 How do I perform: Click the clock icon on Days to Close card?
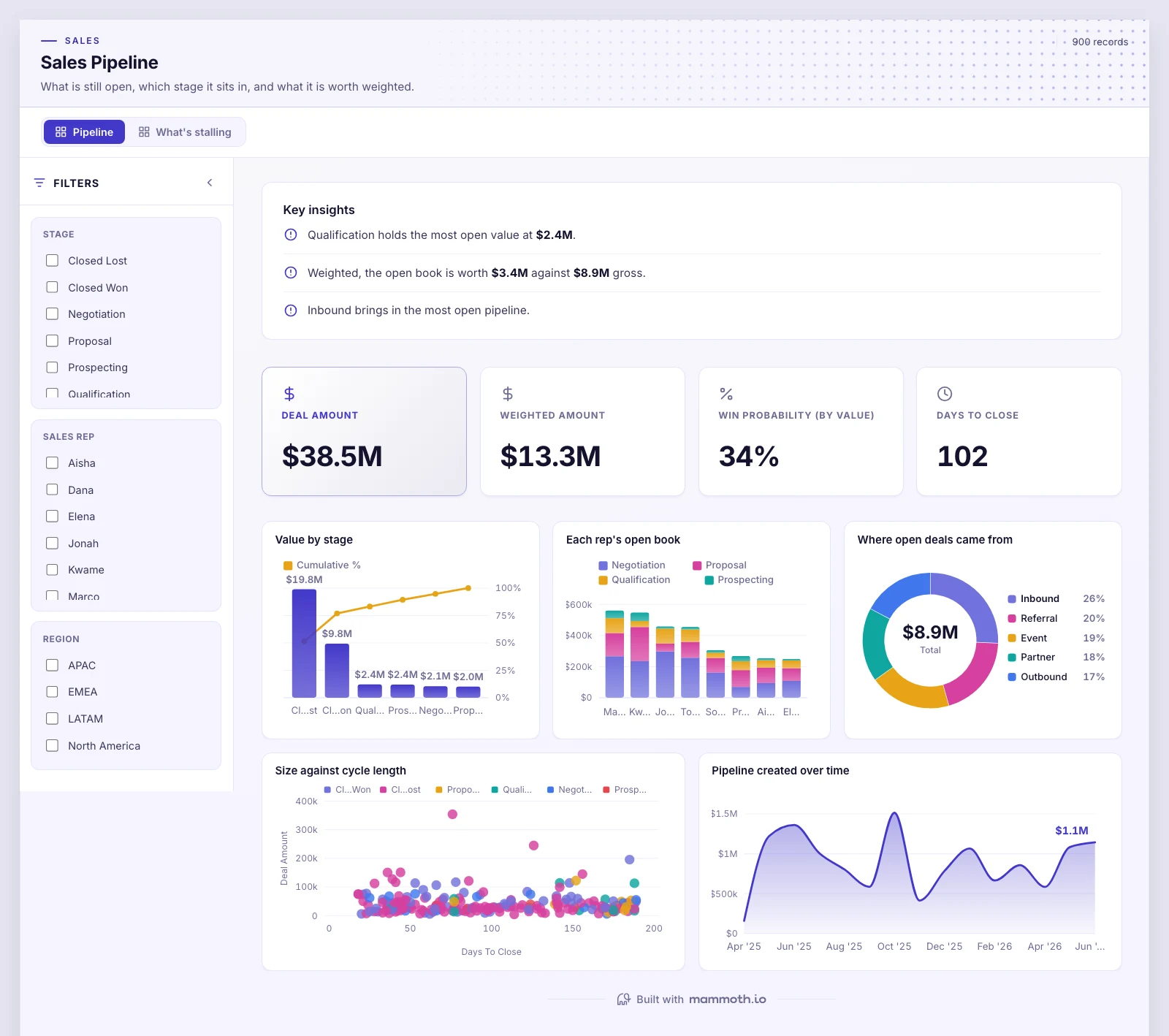click(x=945, y=394)
